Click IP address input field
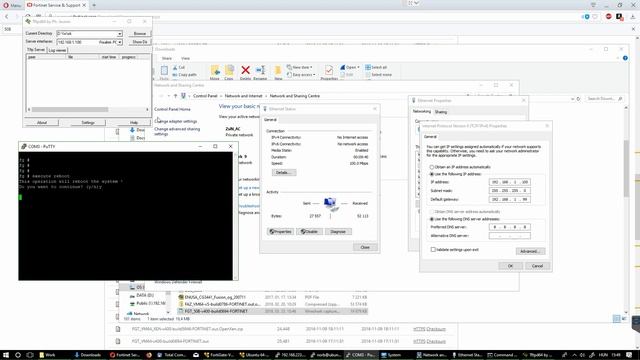640x360 pixels. [x=510, y=182]
